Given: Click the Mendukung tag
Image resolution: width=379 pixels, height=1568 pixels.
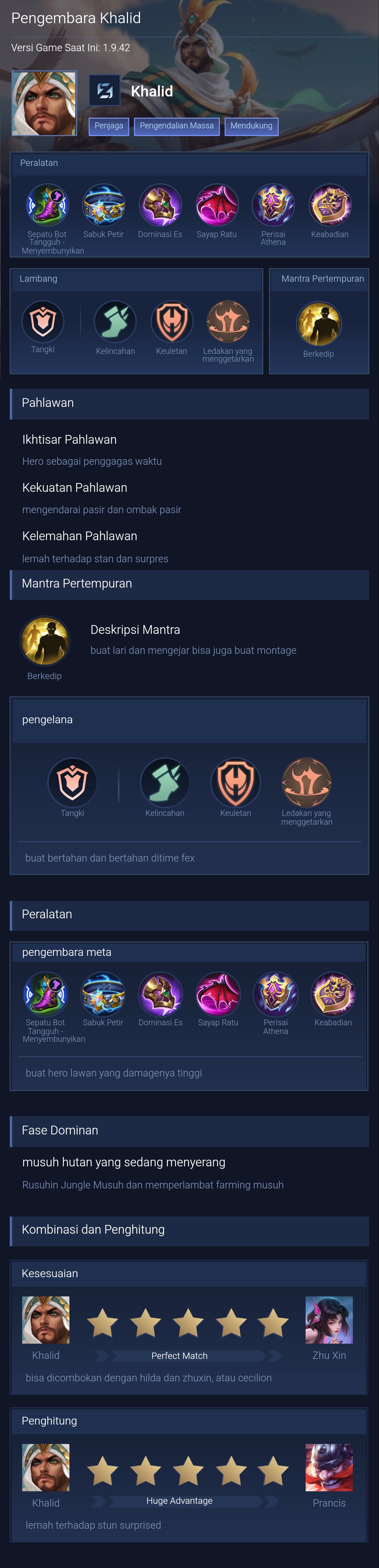Looking at the screenshot, I should tap(251, 126).
